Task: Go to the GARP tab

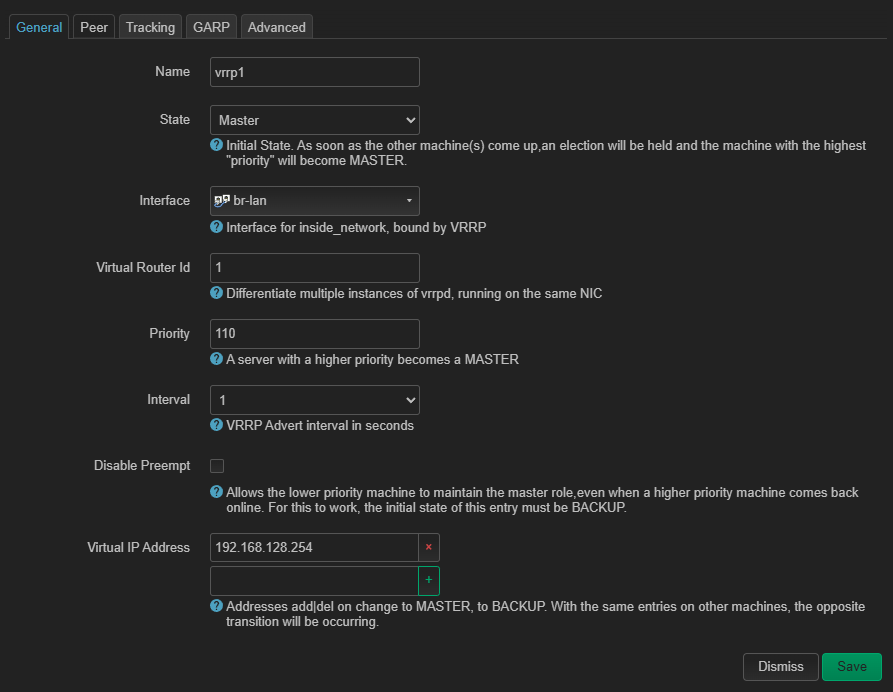Action: click(211, 27)
